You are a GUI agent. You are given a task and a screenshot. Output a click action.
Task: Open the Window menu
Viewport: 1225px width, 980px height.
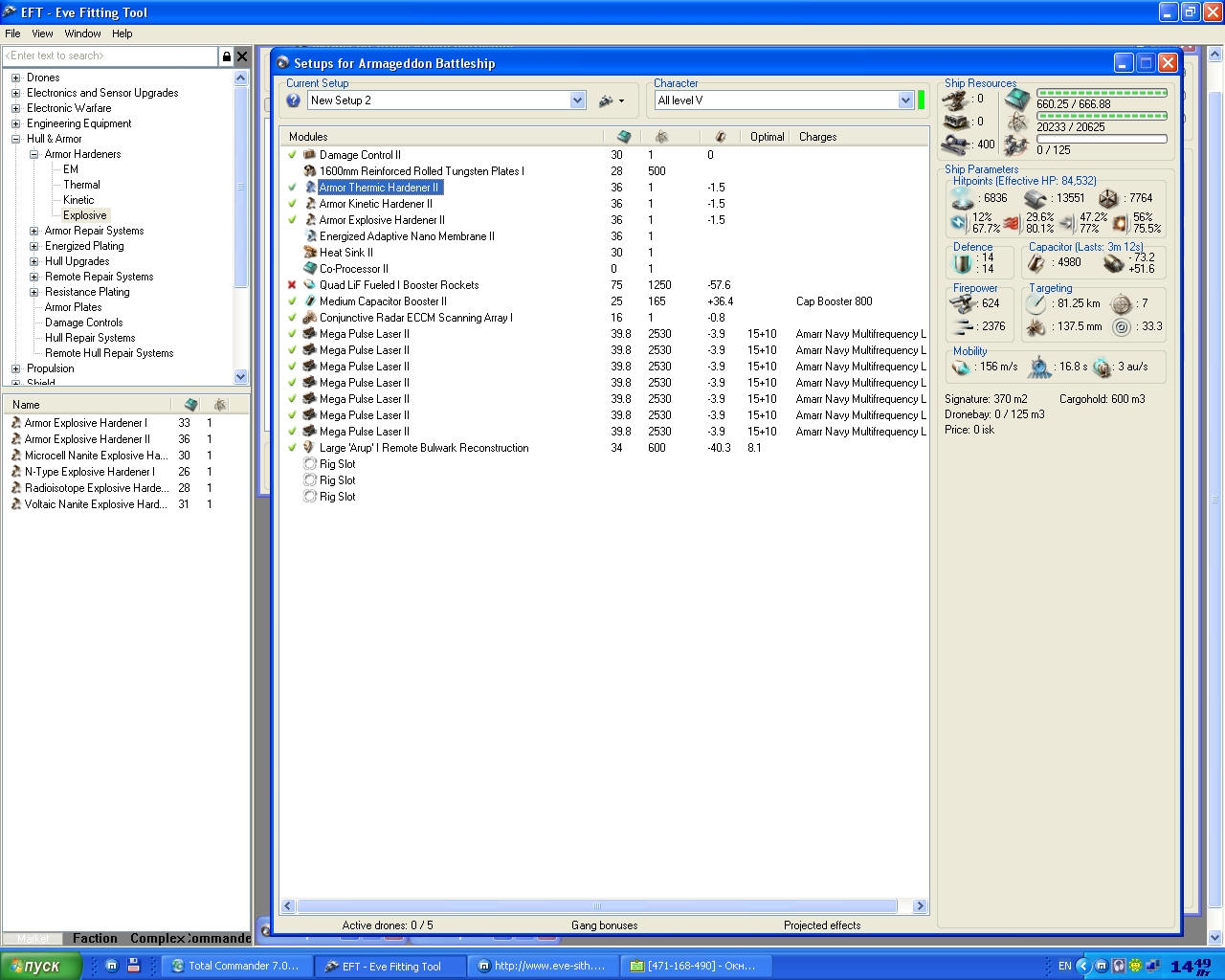(x=82, y=33)
